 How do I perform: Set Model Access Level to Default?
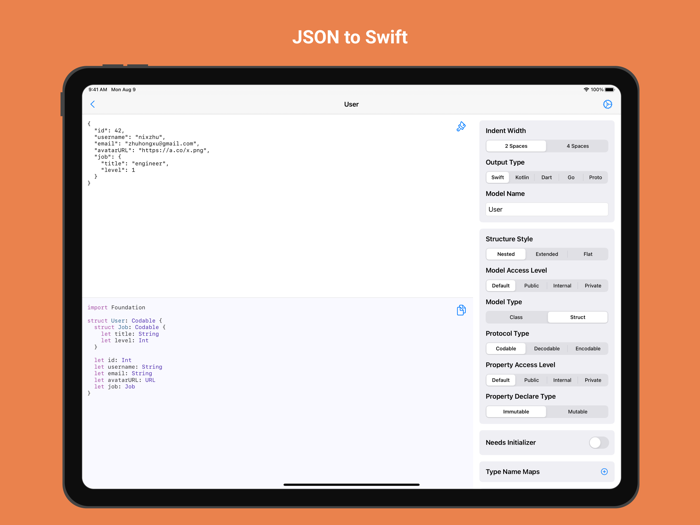[x=500, y=286]
